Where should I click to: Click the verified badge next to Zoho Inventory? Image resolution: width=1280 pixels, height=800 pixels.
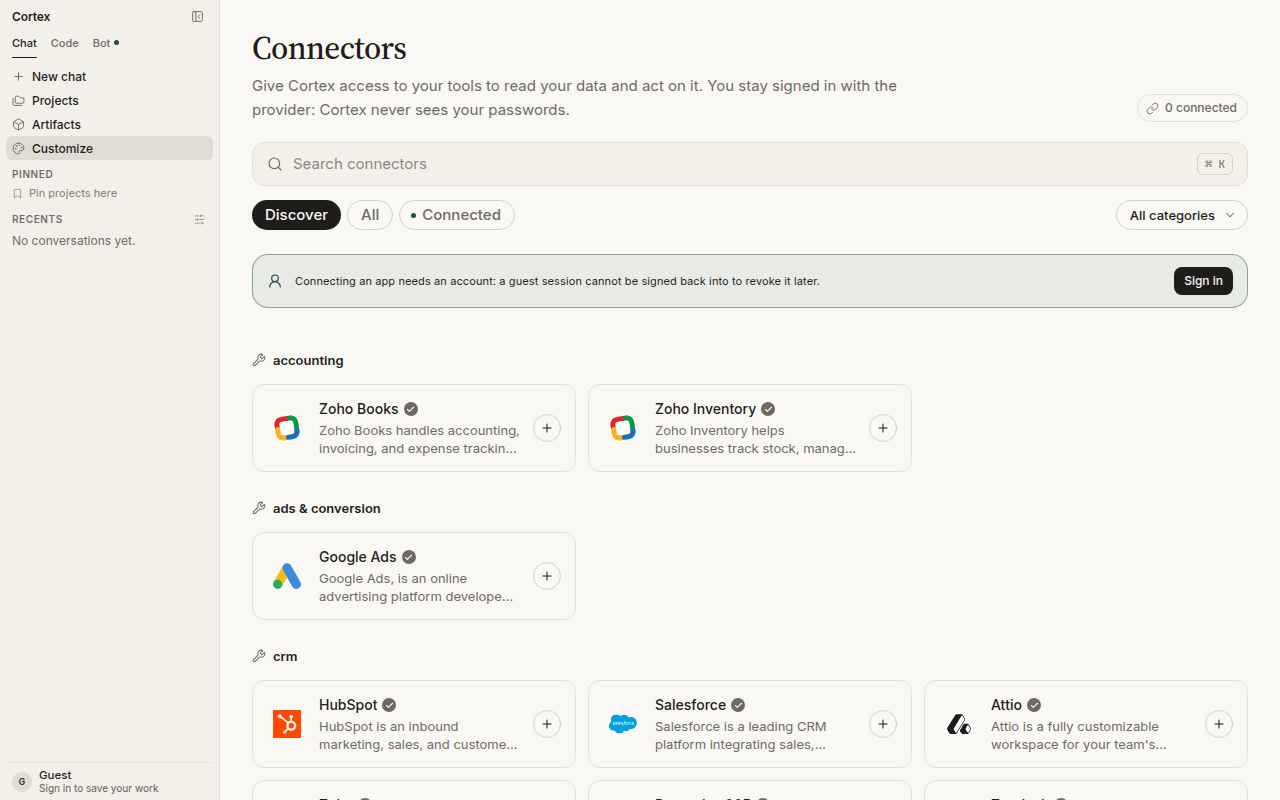point(768,409)
